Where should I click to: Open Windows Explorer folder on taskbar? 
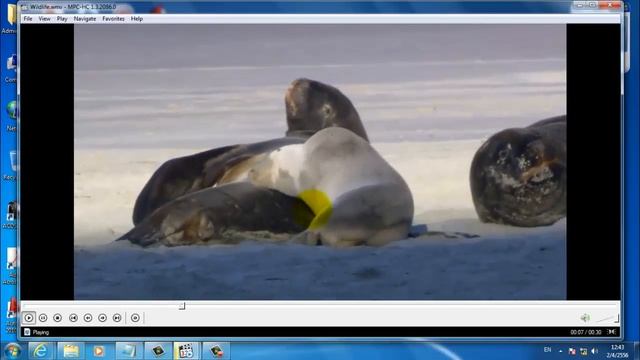[71, 351]
